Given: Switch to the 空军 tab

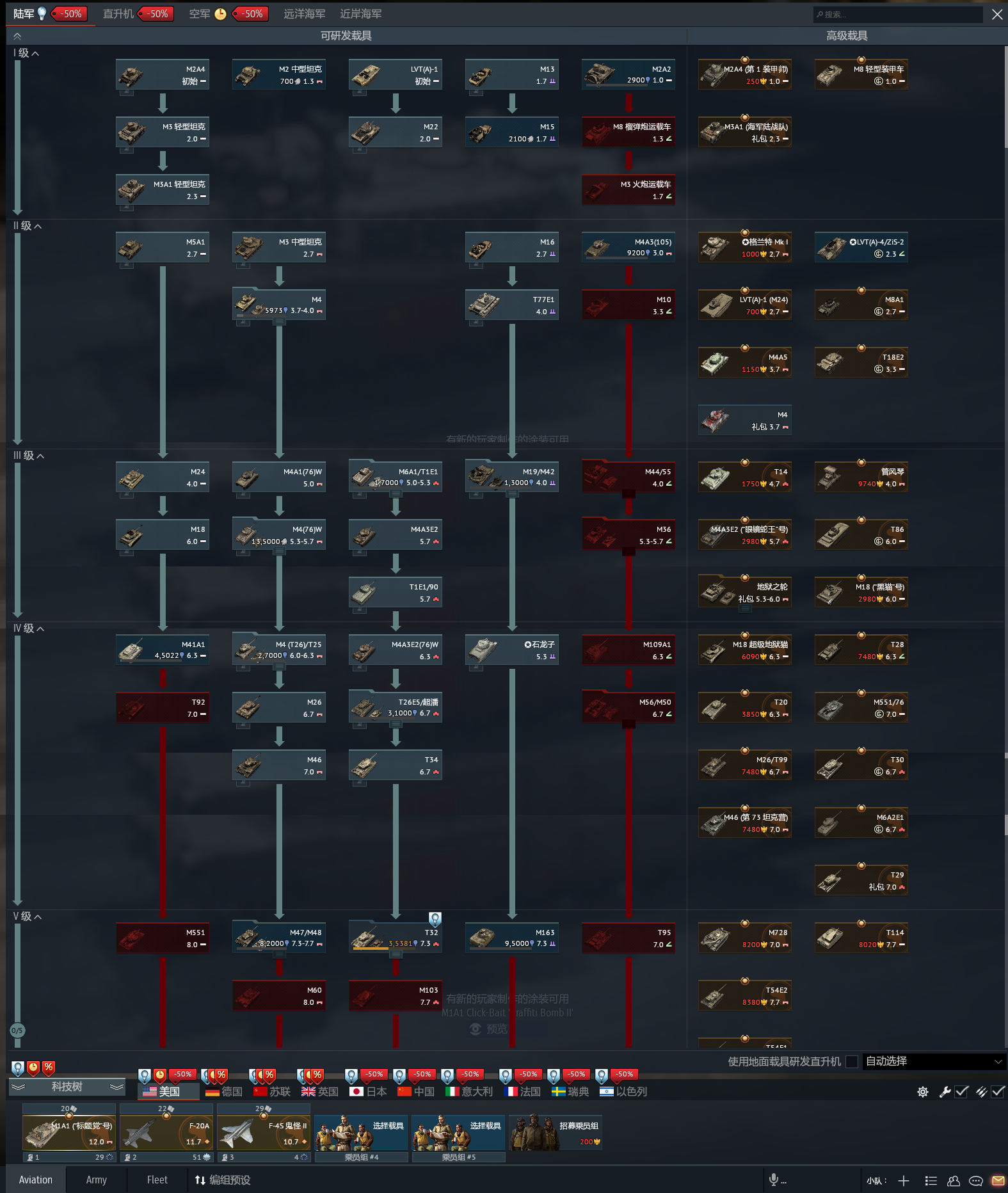Looking at the screenshot, I should point(200,14).
